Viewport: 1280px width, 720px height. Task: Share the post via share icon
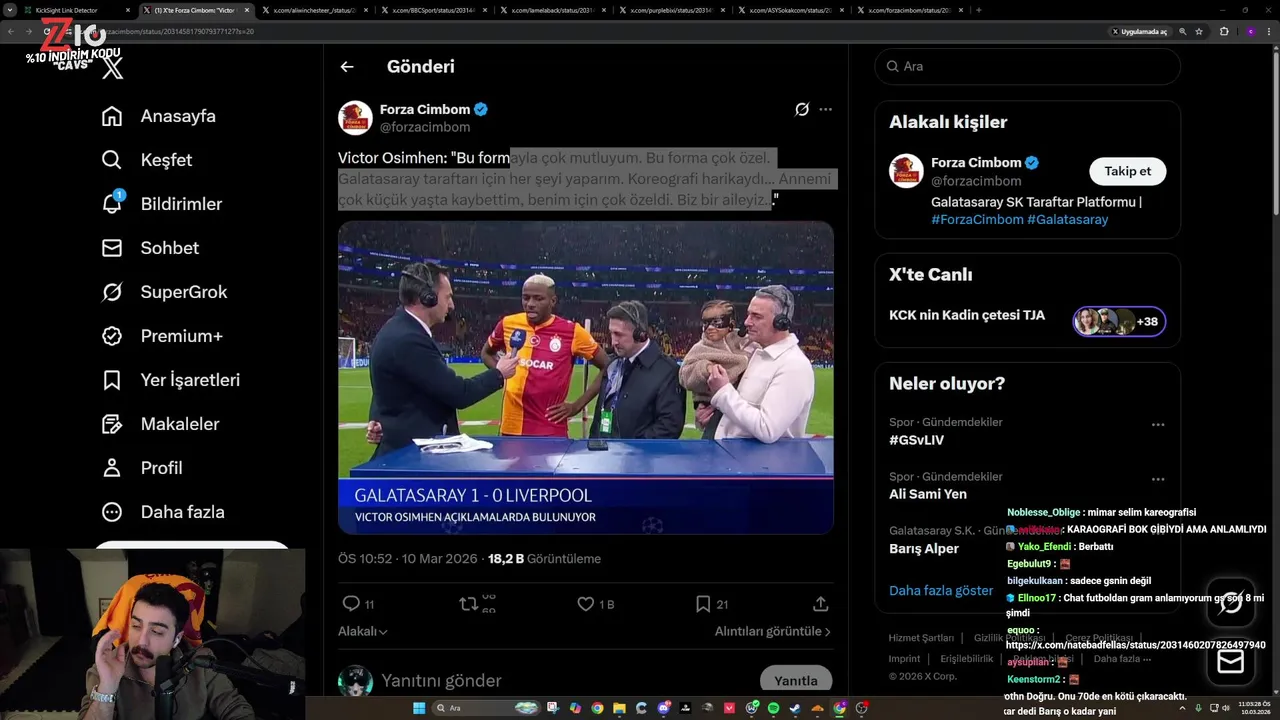pos(821,604)
